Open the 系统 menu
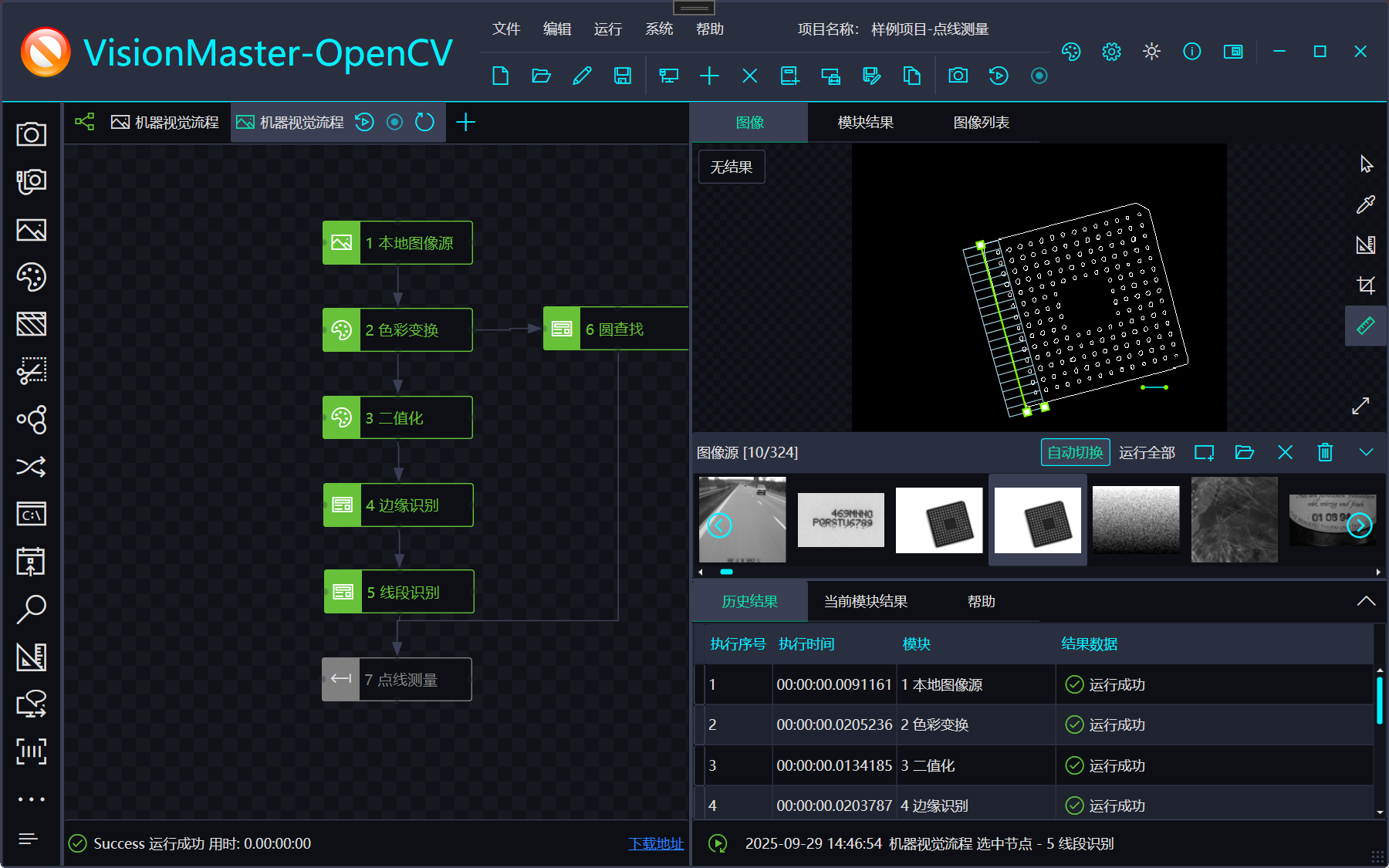 click(659, 29)
